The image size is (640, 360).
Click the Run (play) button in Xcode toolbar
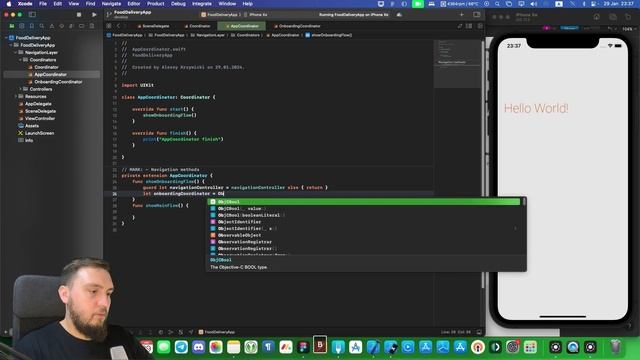pos(94,15)
